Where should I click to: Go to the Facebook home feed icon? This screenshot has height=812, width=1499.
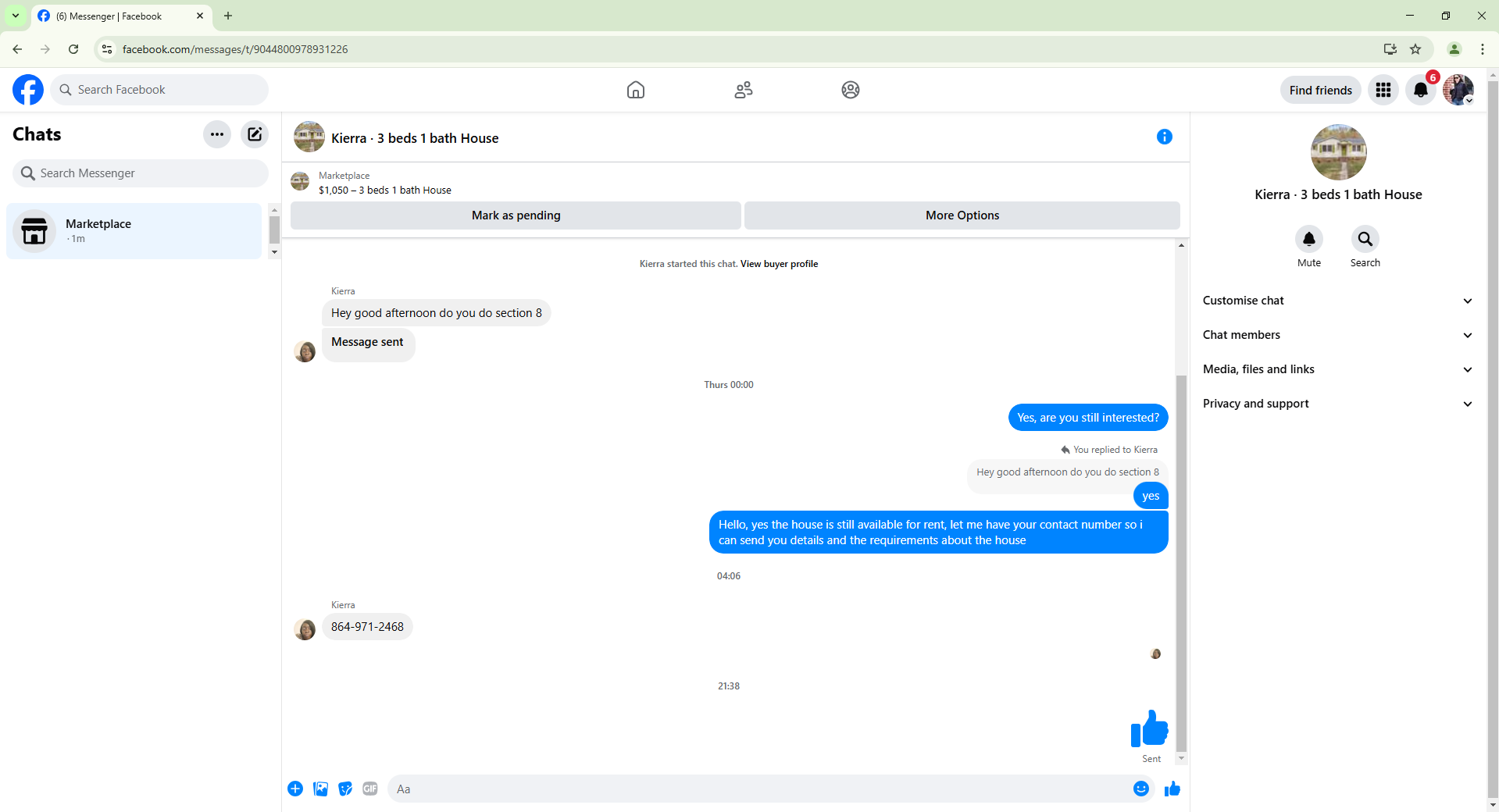coord(636,90)
